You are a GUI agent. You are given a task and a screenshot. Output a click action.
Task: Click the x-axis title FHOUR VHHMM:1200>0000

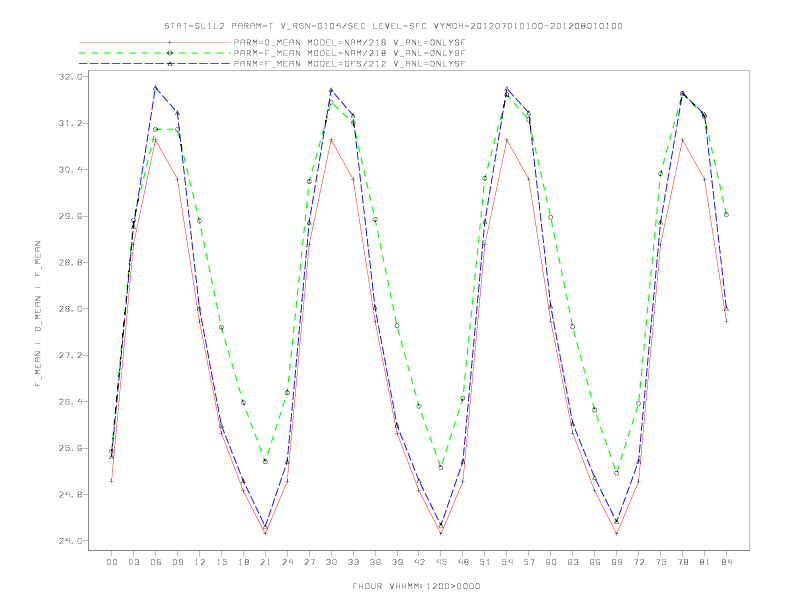(416, 586)
